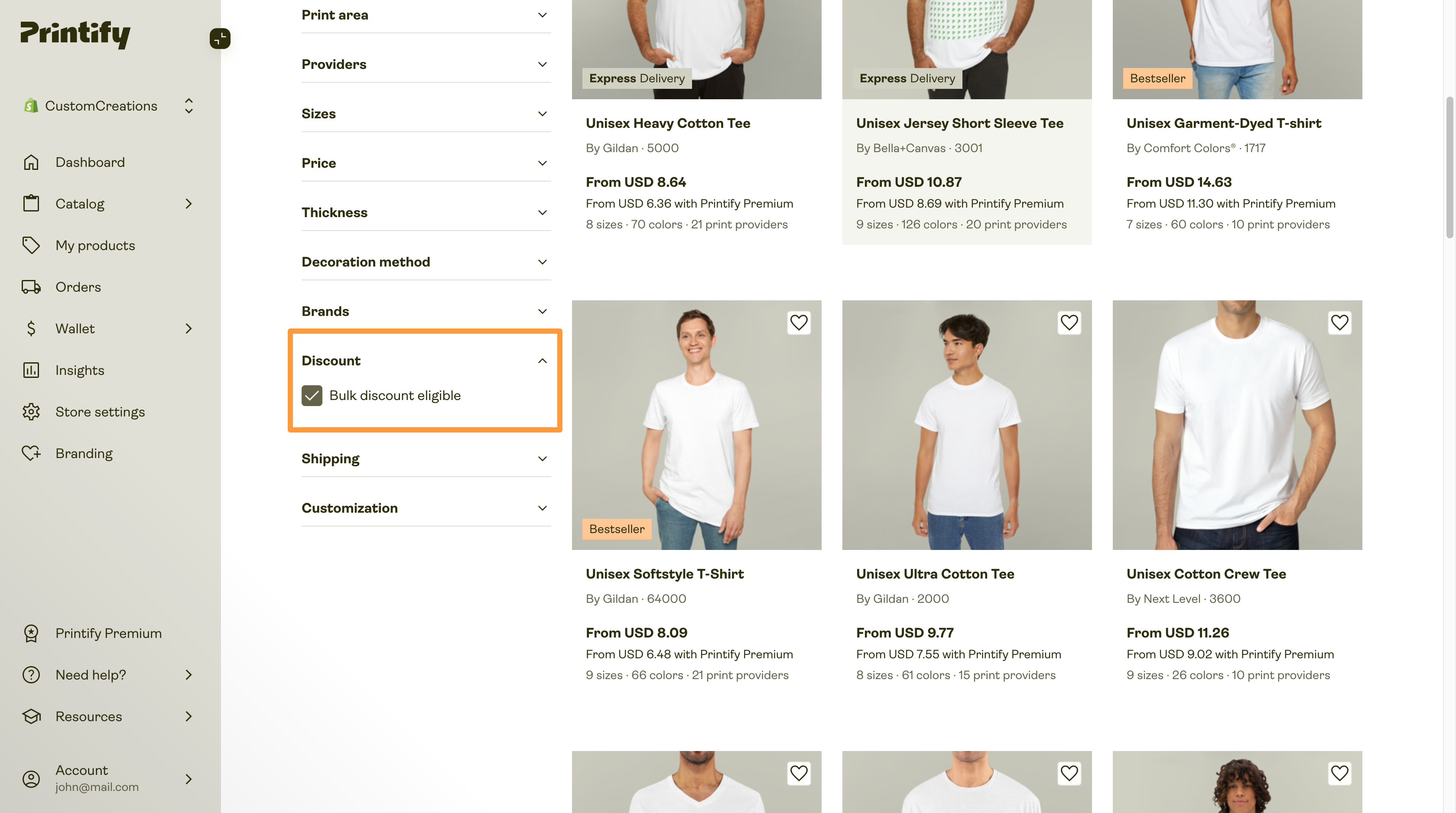Open the Unisex Cotton Crew Tee thumbnail

[1237, 425]
